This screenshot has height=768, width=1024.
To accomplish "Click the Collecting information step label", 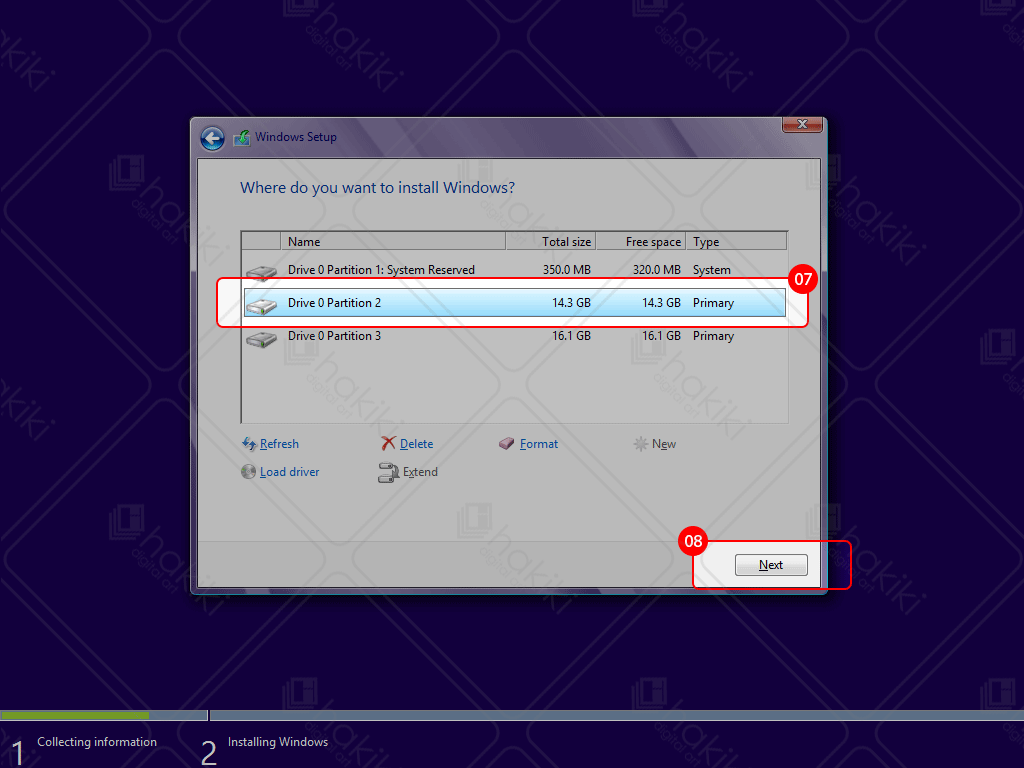I will point(97,742).
